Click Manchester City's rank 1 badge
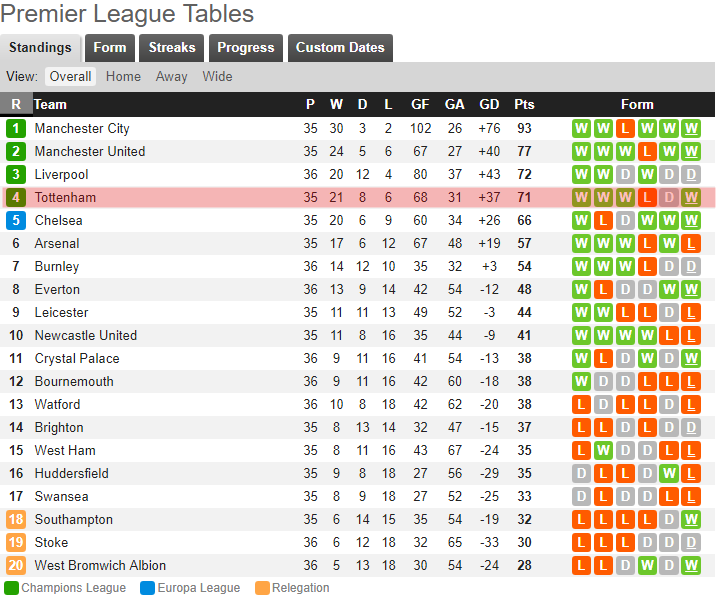 pyautogui.click(x=16, y=129)
